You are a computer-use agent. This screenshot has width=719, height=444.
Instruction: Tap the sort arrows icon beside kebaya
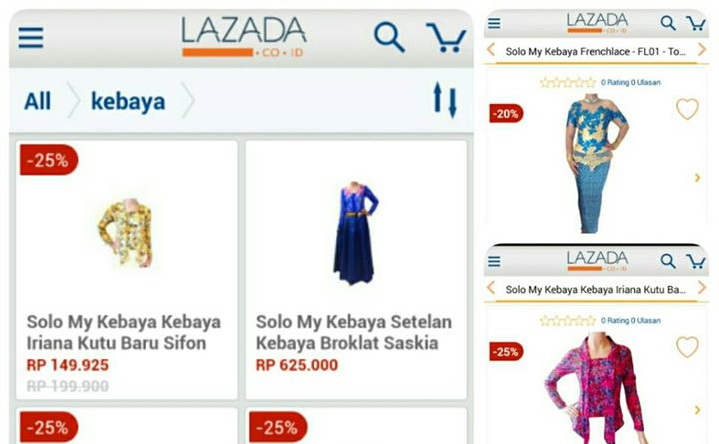445,100
